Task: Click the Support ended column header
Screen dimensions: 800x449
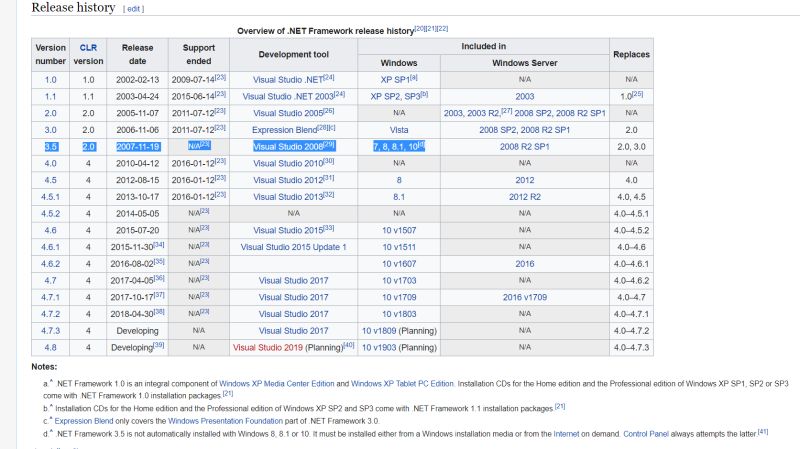Action: (198, 55)
